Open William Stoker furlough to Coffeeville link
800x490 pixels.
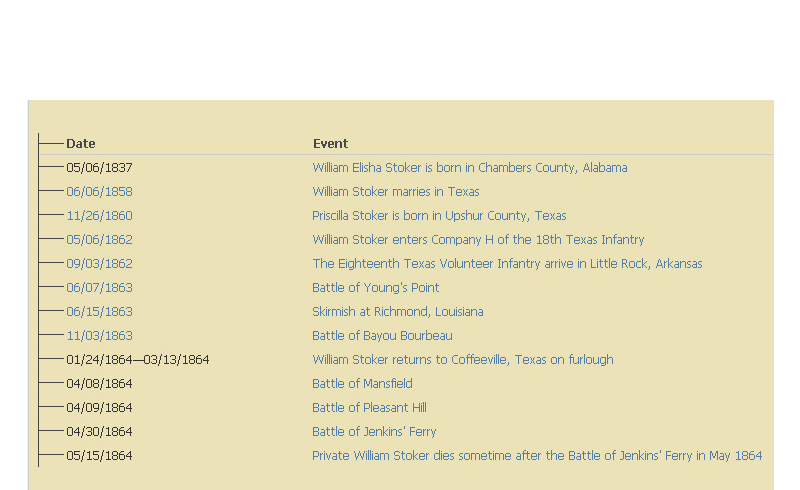[463, 360]
